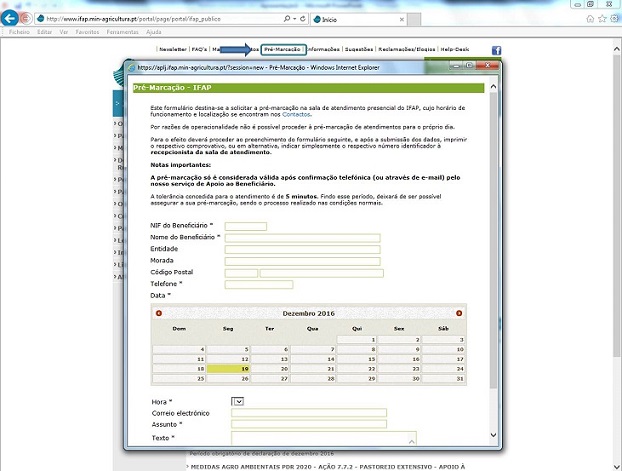The width and height of the screenshot is (622, 471).
Task: Click the popup scrollbar thumb
Action: [493, 240]
